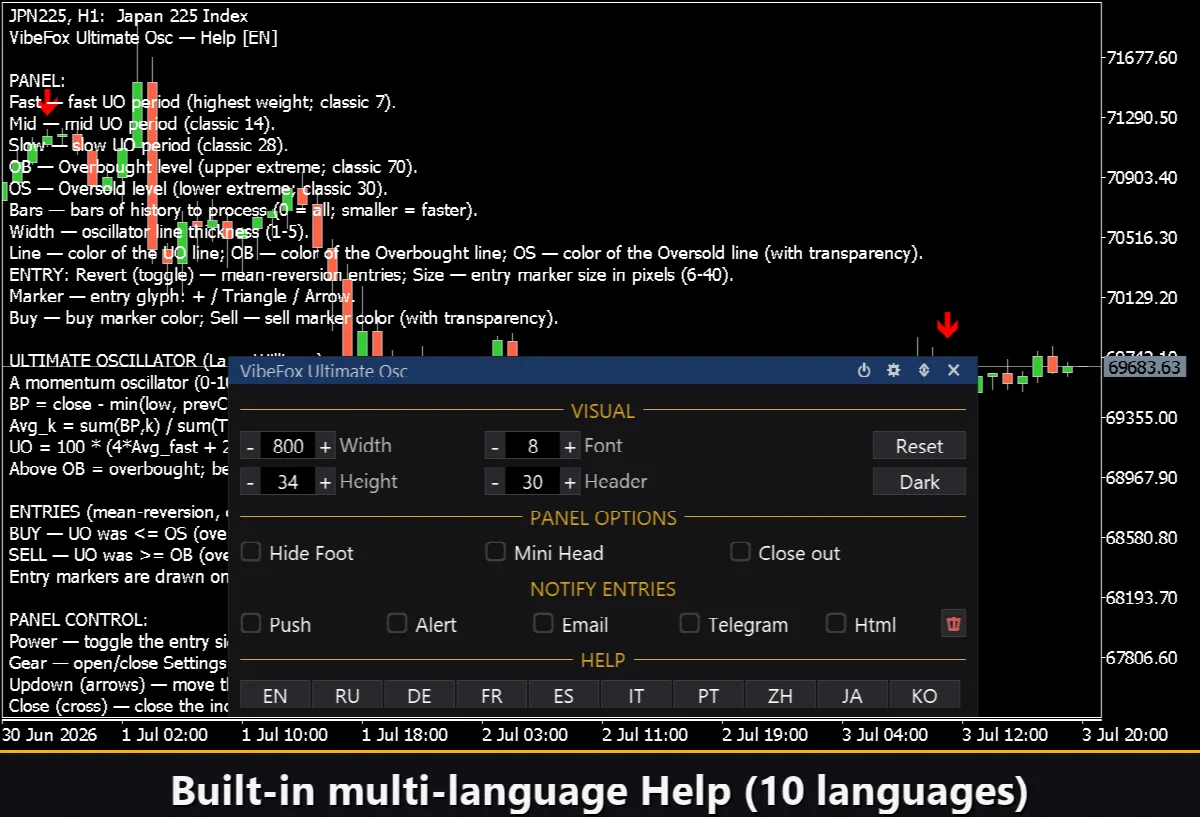
Task: Select ES help language
Action: [563, 695]
